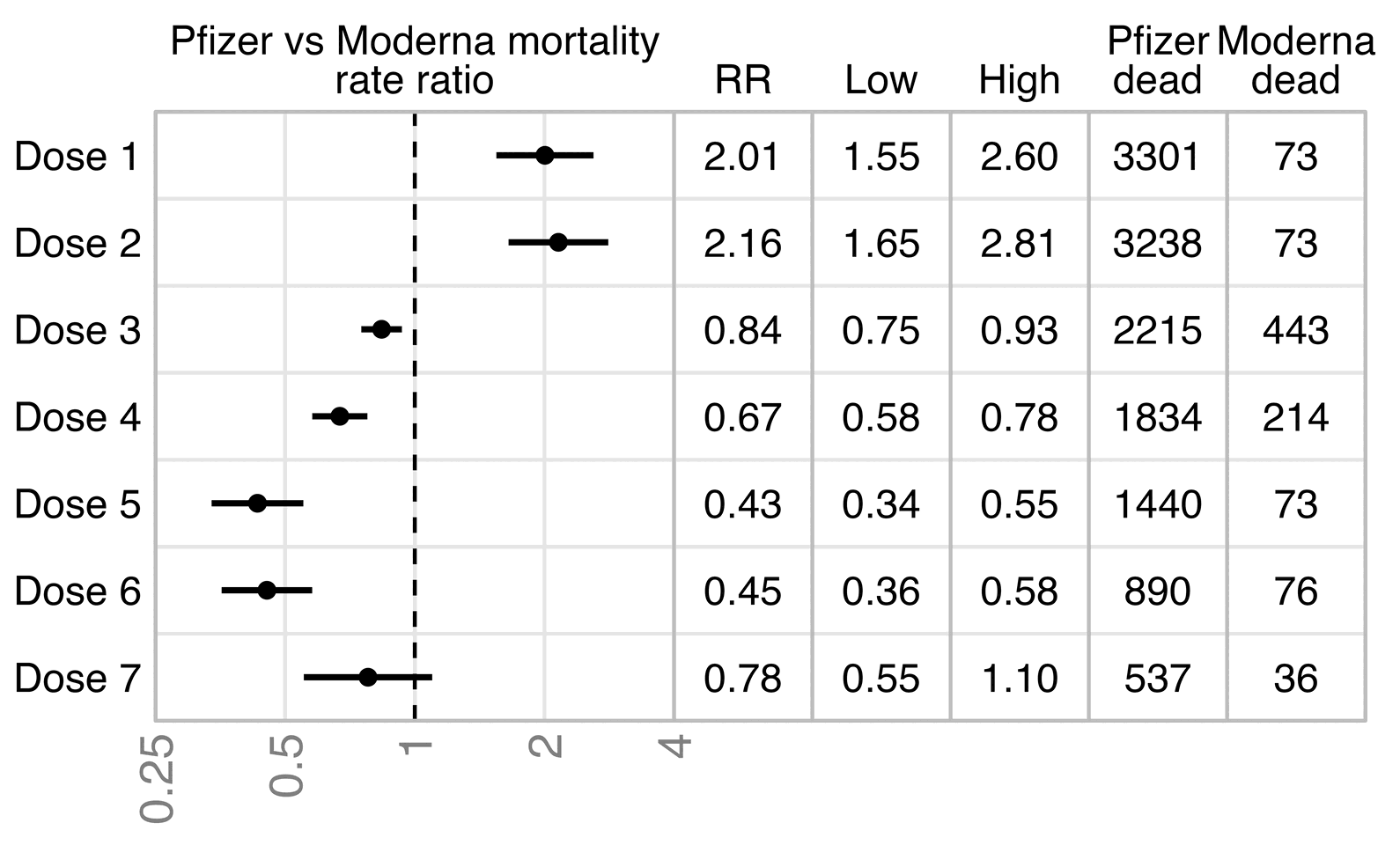The image size is (1400, 845).
Task: Click the Dose 6 Pfizer dead value 890
Action: tap(1157, 591)
